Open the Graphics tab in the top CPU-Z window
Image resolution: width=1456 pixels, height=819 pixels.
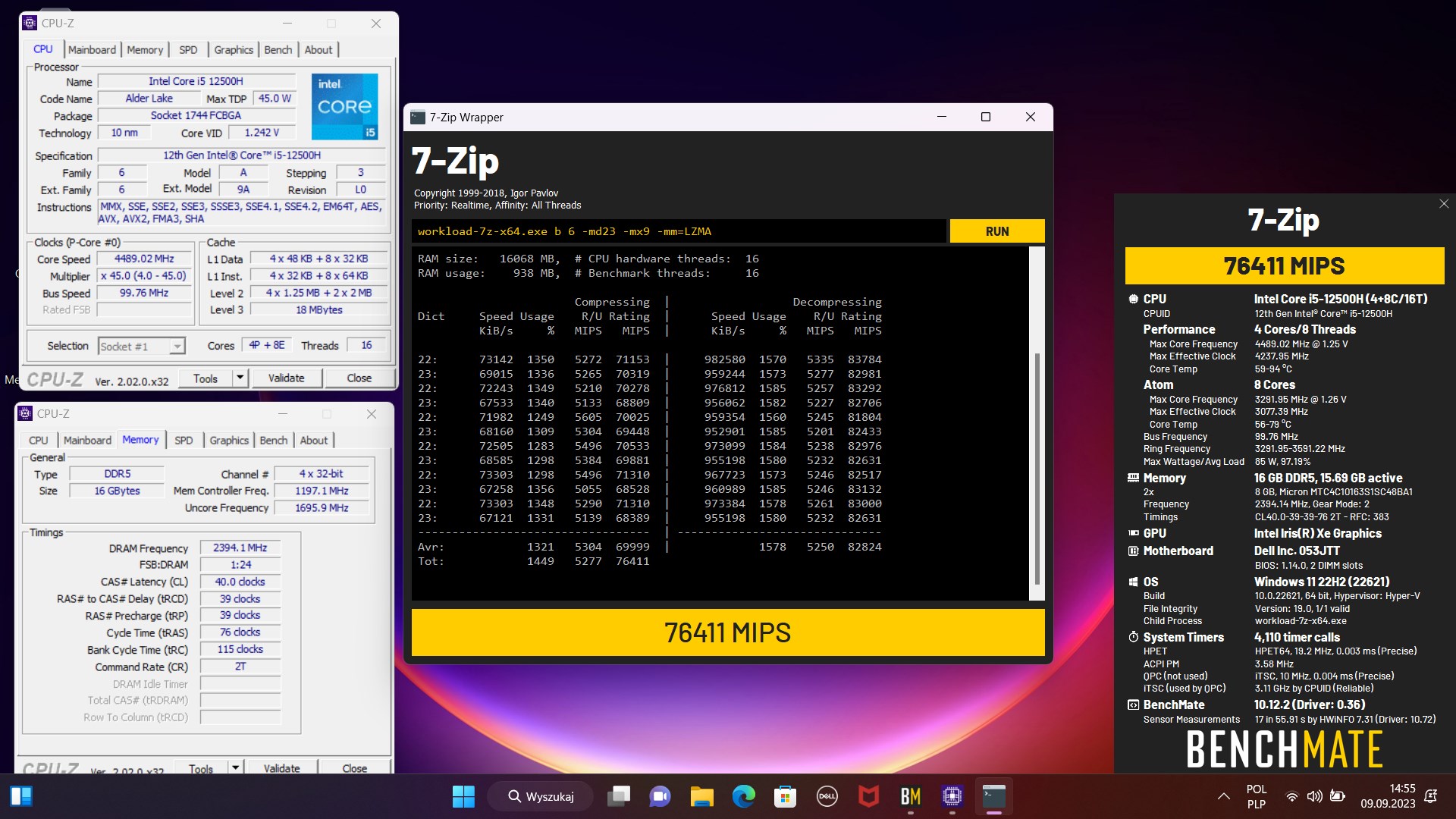tap(234, 50)
